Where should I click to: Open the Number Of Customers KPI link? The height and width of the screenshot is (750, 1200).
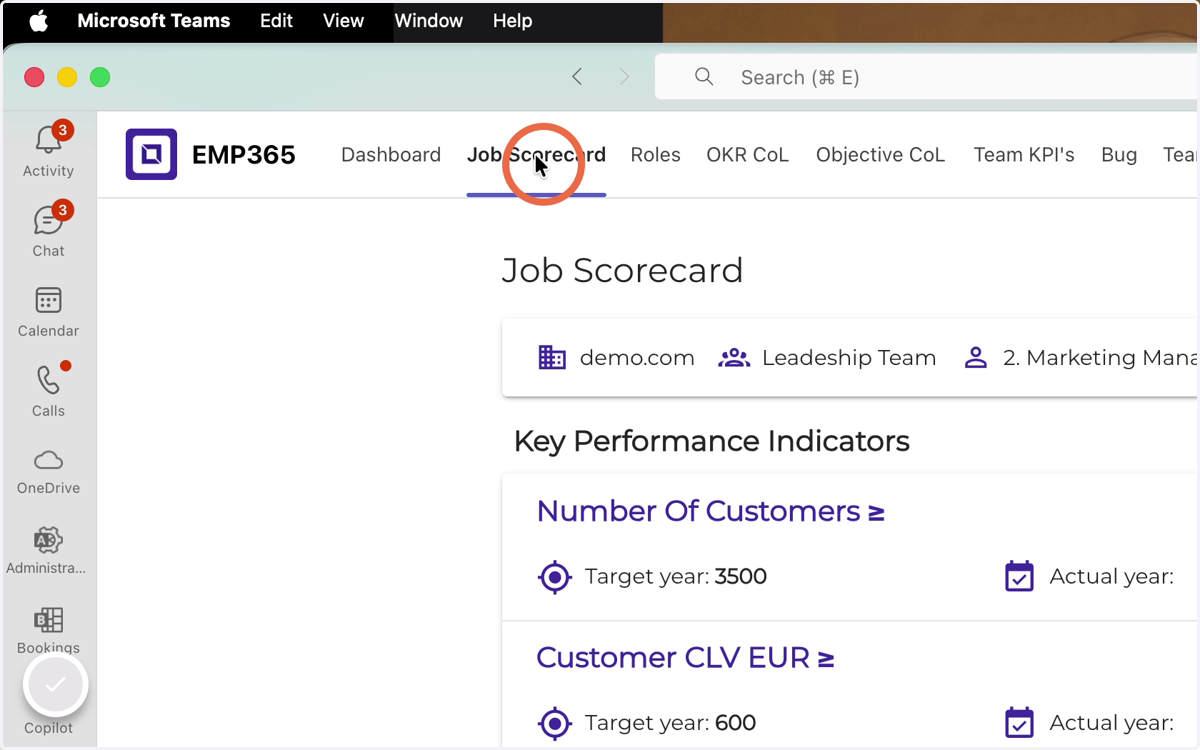pyautogui.click(x=710, y=511)
